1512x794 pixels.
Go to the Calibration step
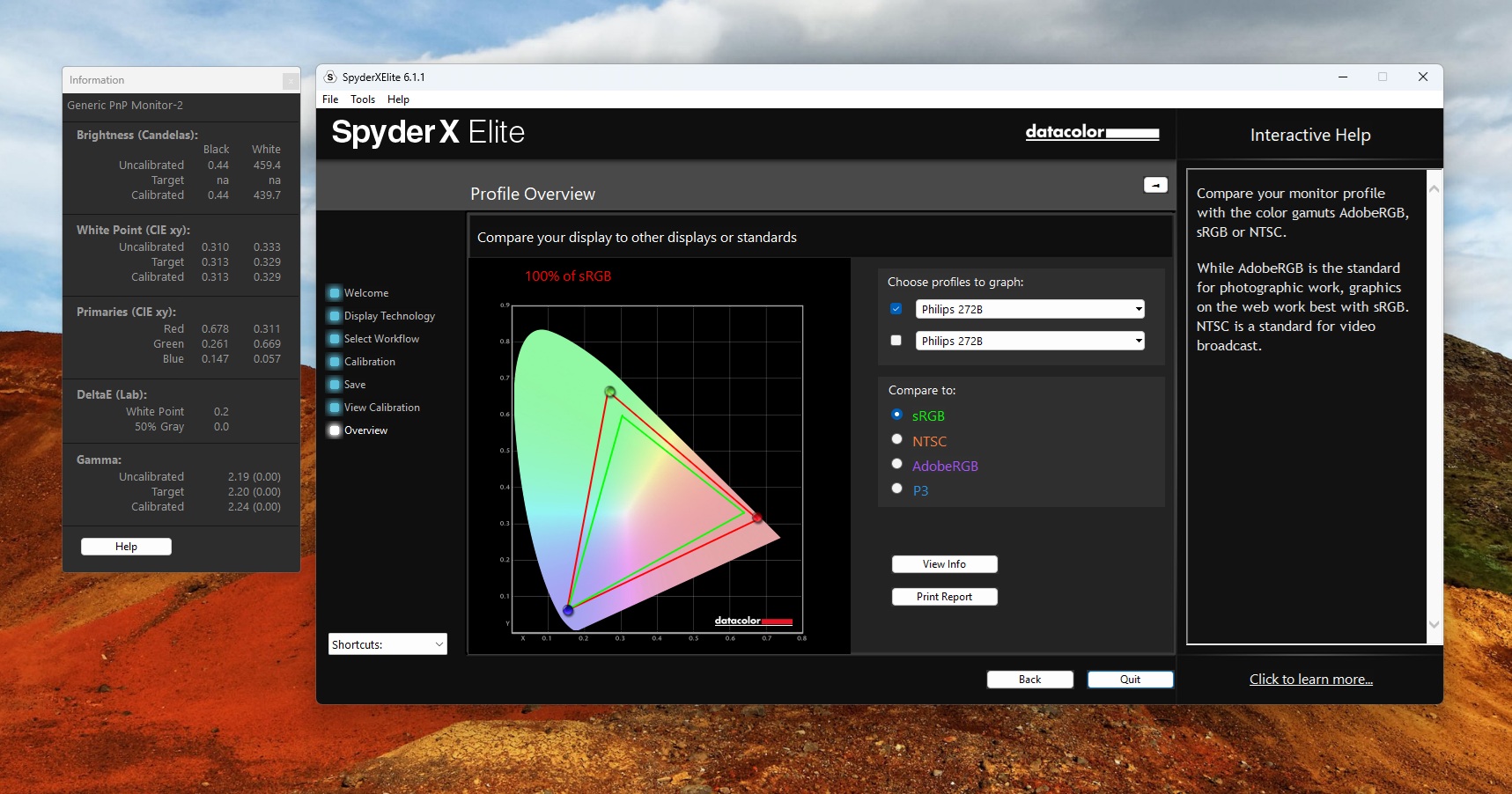(370, 362)
